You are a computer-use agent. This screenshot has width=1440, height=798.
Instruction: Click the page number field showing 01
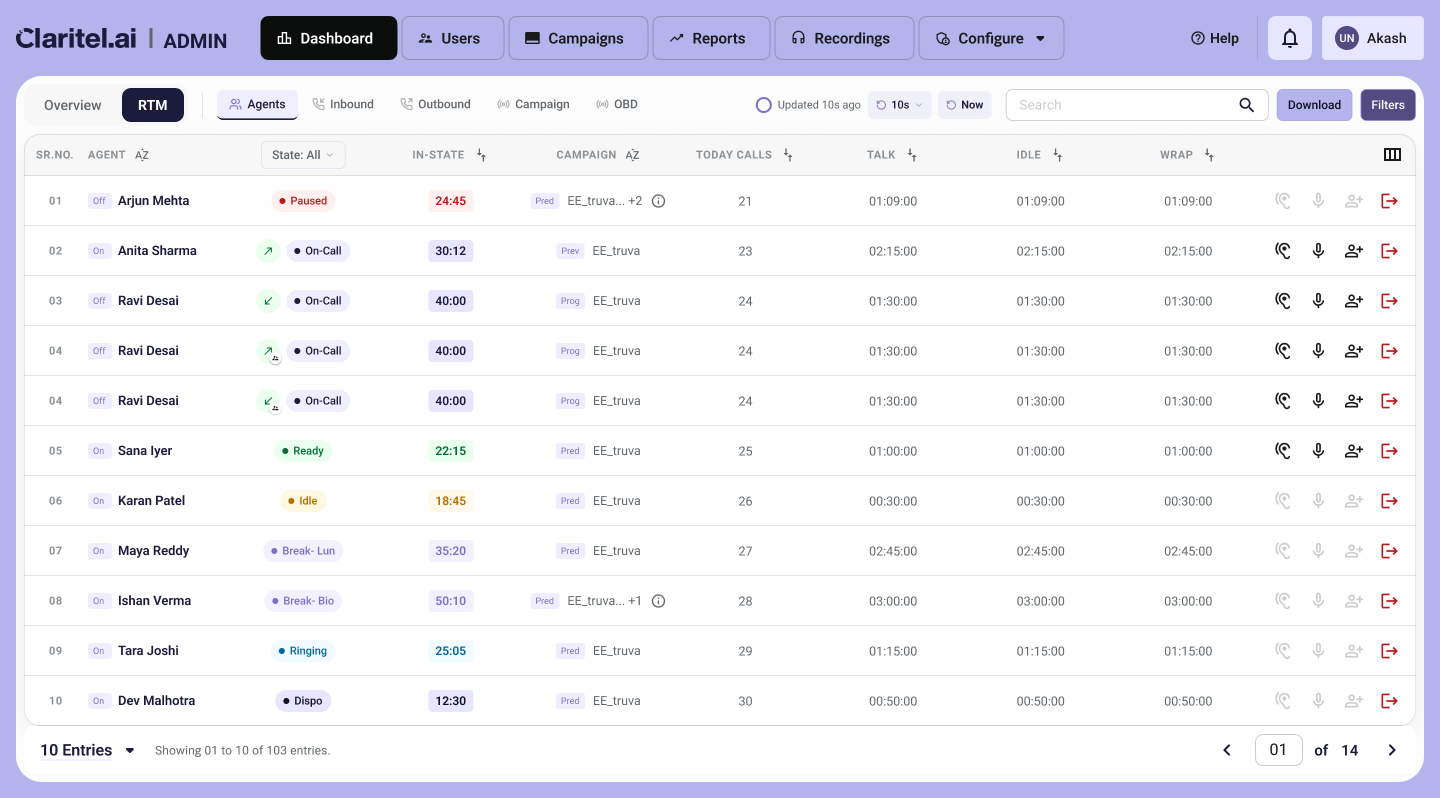point(1278,750)
